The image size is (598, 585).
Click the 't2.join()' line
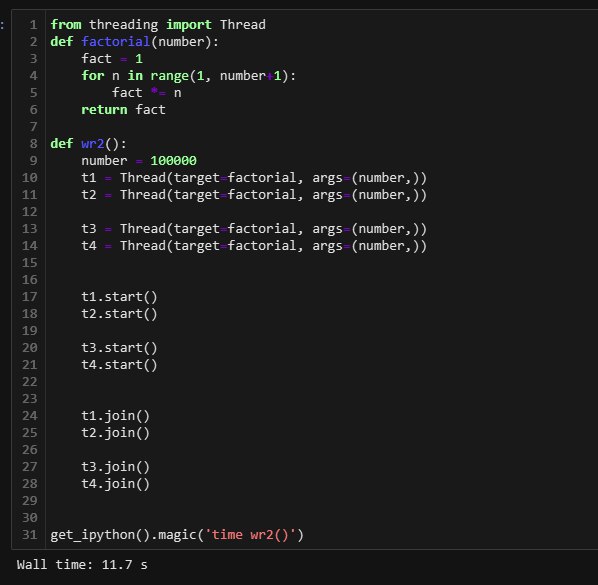tap(116, 433)
